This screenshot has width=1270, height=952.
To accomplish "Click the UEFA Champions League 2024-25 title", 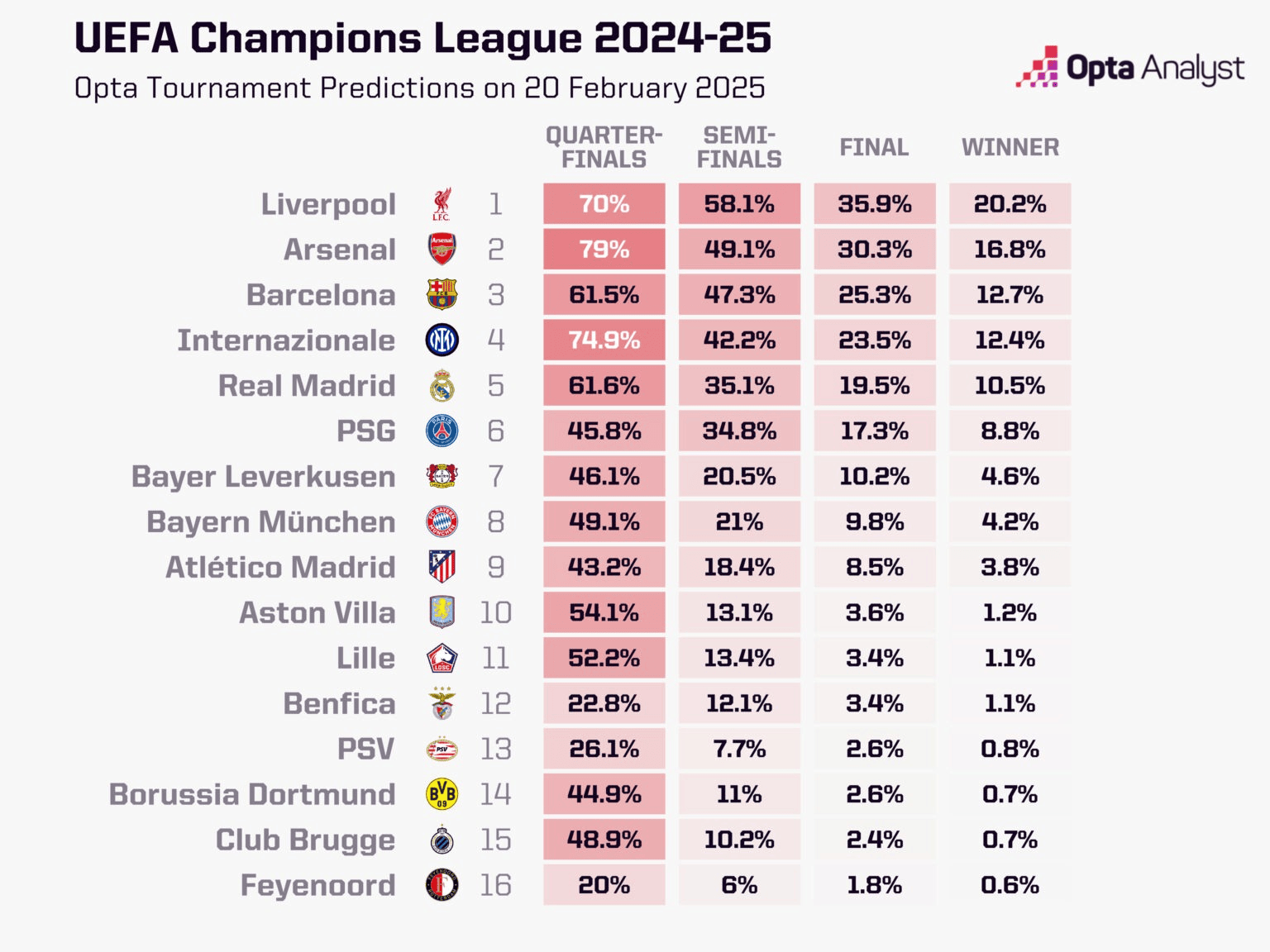I will (x=423, y=38).
